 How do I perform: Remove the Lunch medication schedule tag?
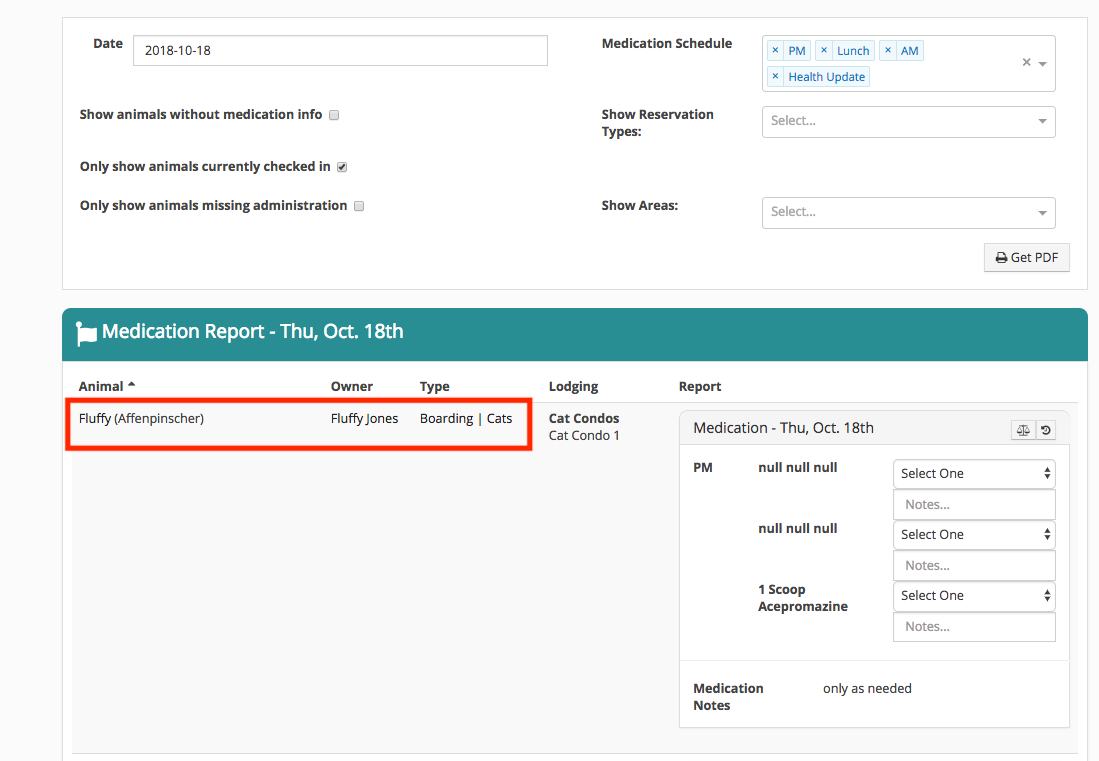click(x=823, y=49)
